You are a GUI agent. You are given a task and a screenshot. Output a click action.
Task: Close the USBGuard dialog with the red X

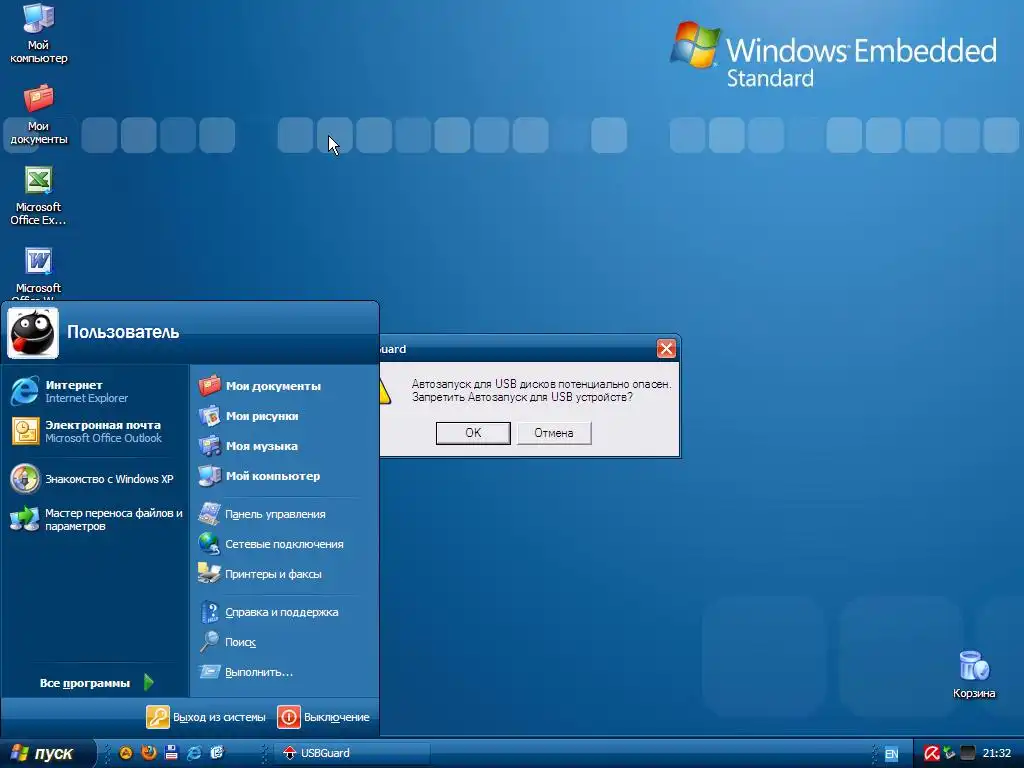[666, 349]
